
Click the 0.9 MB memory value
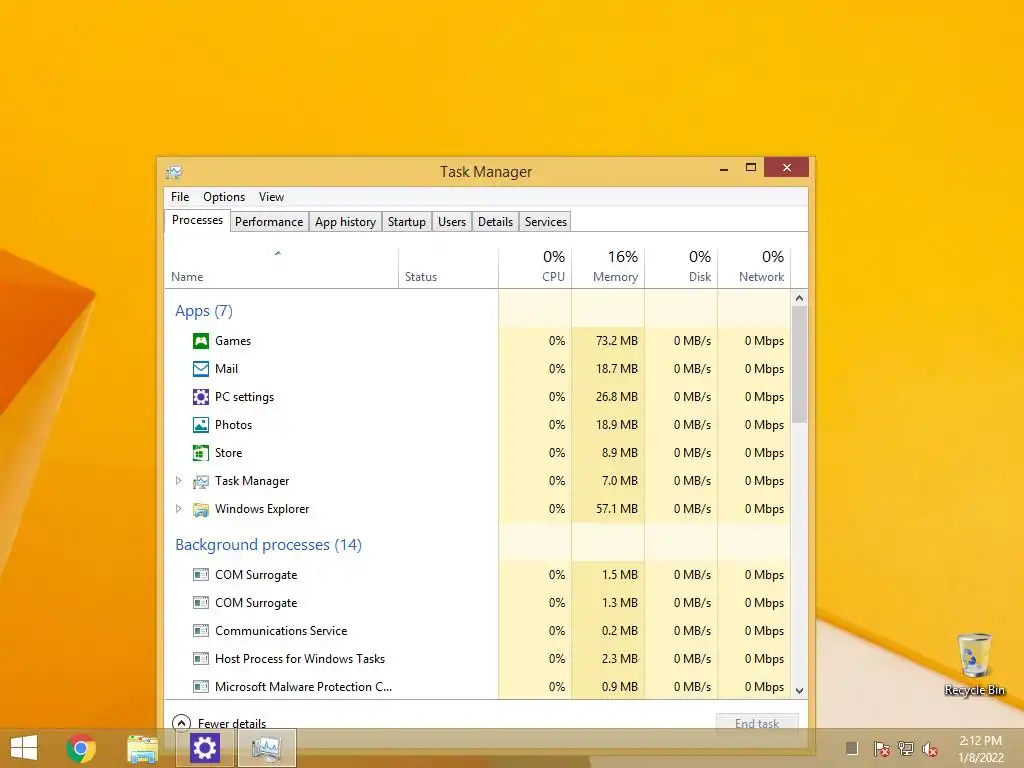point(620,687)
